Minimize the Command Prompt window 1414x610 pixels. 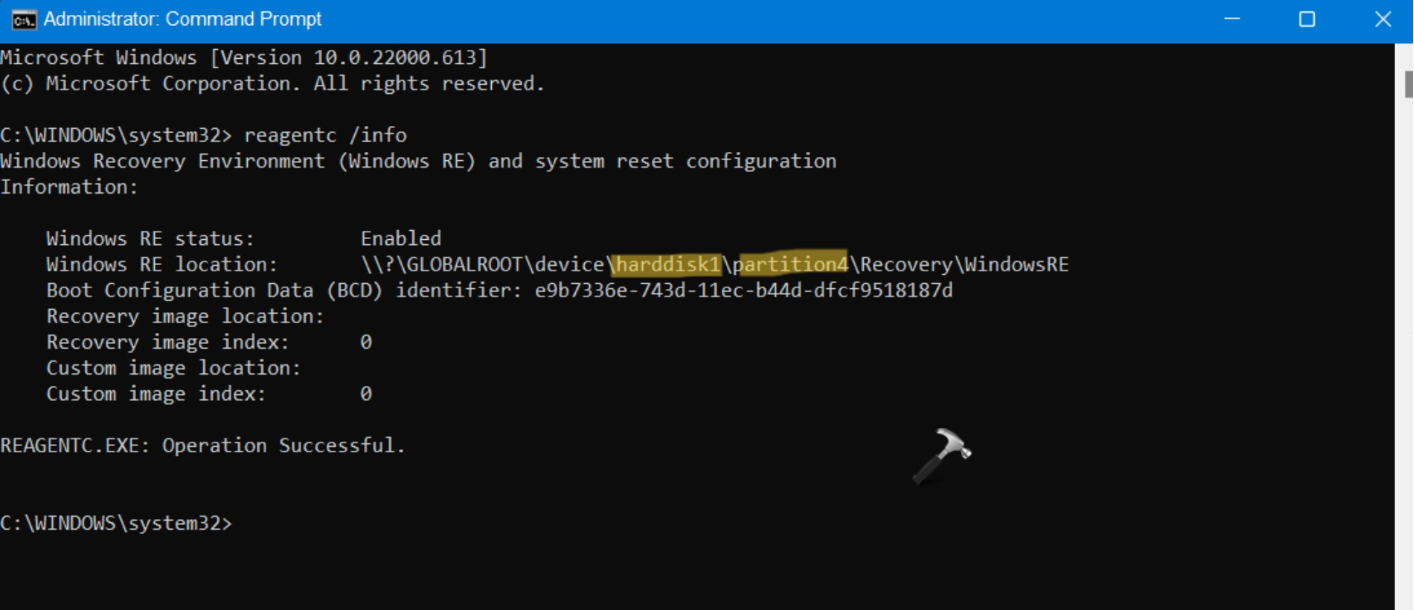point(1230,19)
